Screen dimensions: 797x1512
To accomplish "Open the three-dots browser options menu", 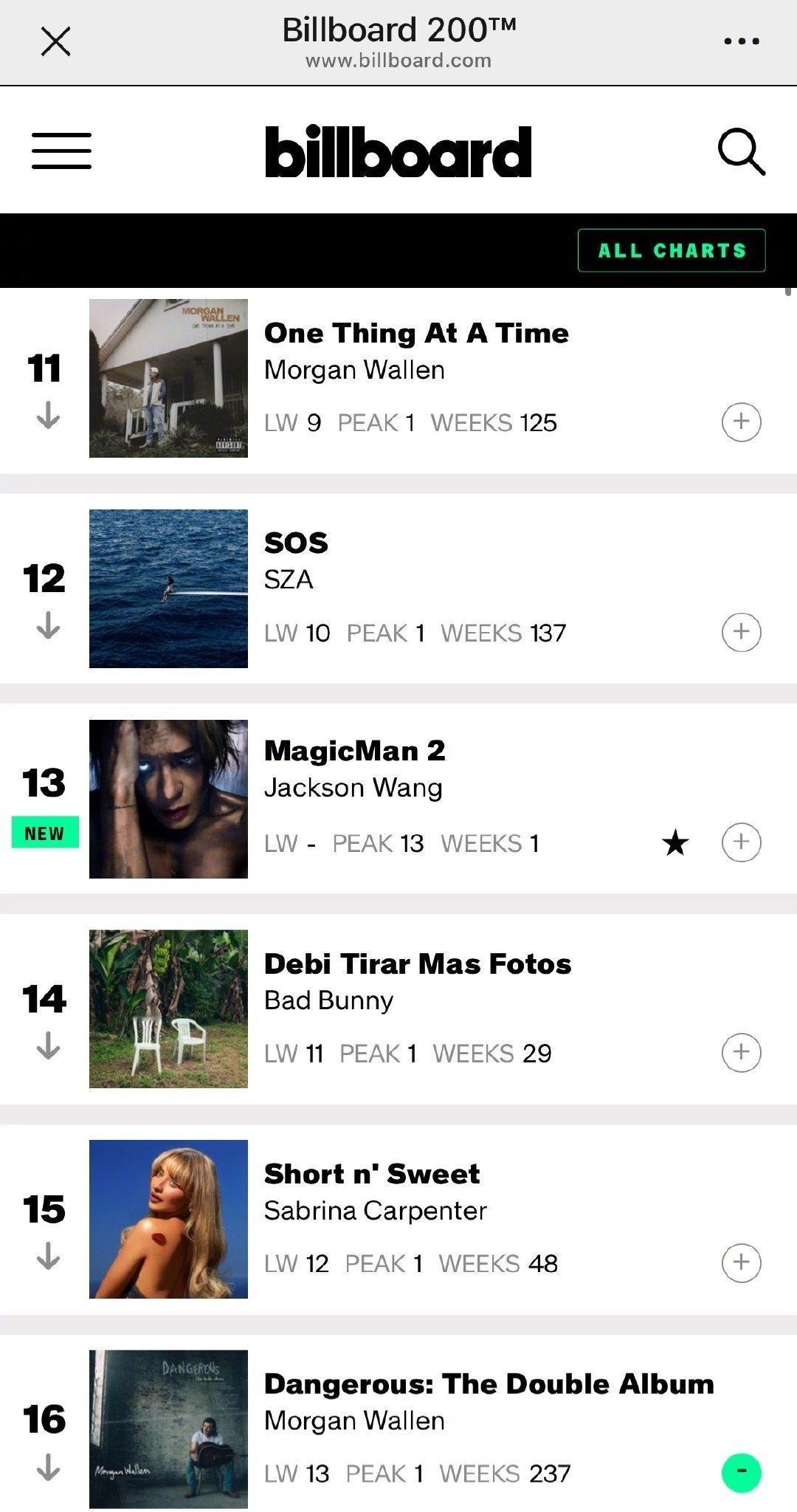I will (742, 41).
